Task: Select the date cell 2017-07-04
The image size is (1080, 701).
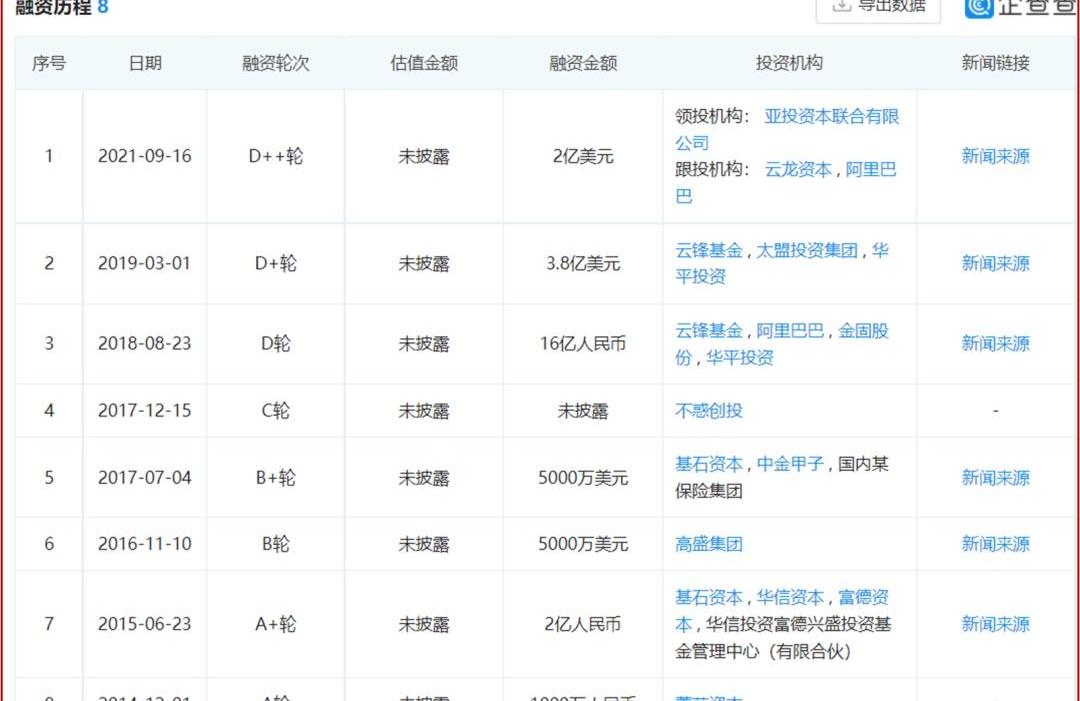Action: point(145,478)
